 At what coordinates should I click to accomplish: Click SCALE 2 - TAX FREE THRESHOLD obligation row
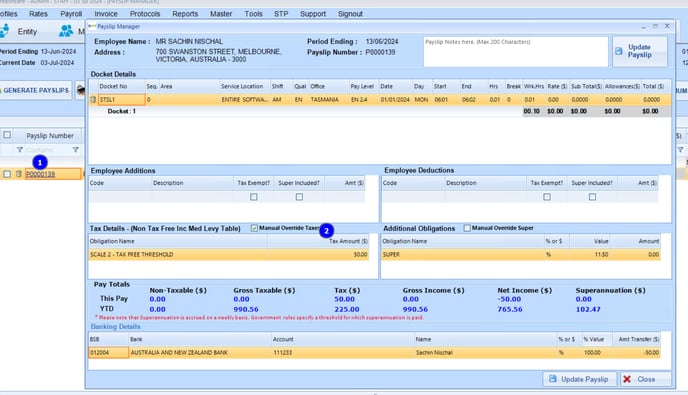click(x=229, y=255)
